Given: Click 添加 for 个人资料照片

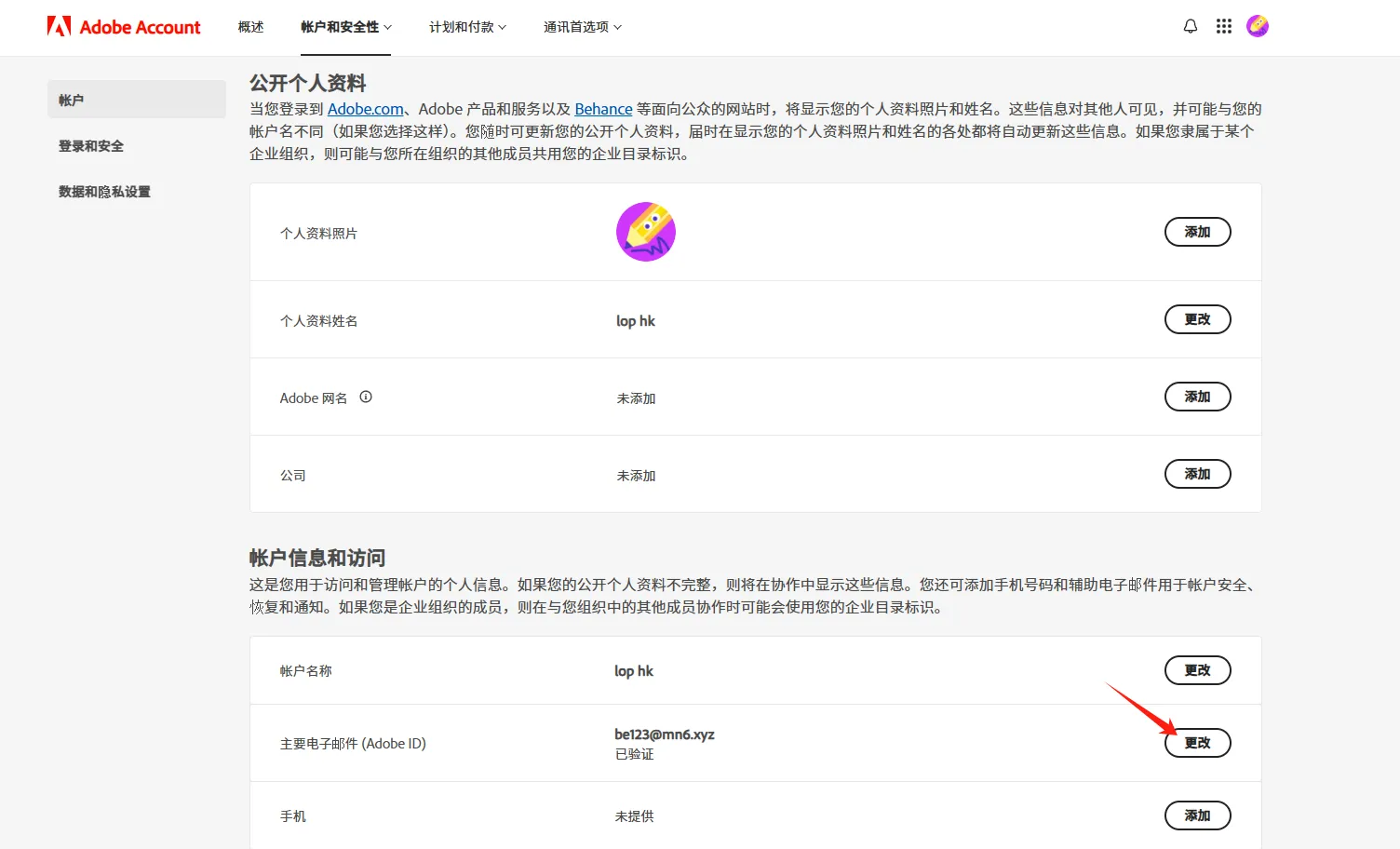Looking at the screenshot, I should (1198, 232).
